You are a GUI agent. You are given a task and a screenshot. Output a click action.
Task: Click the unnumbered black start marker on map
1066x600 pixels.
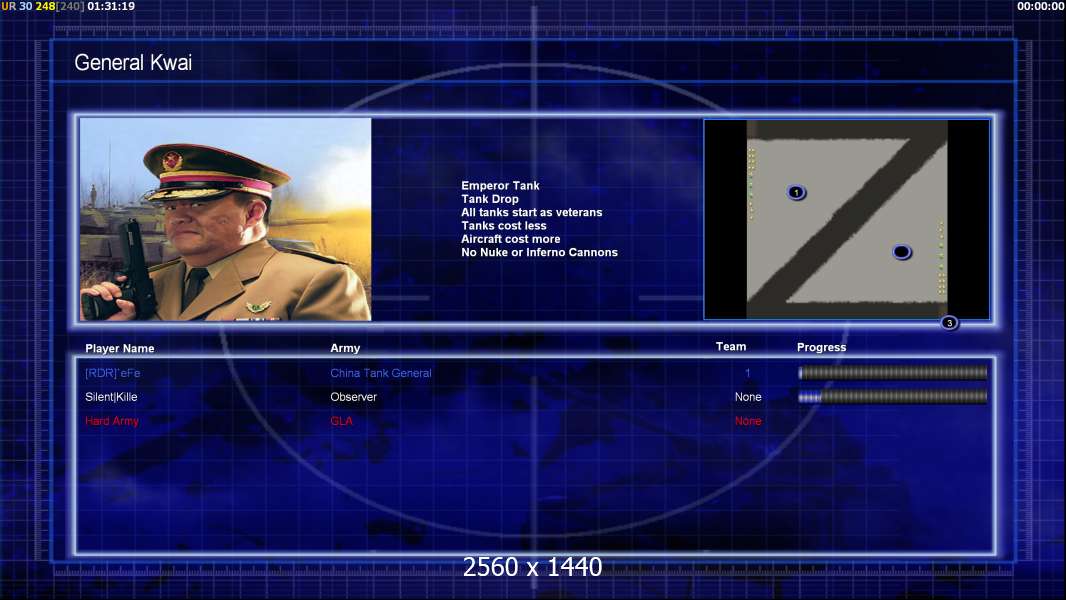[901, 252]
